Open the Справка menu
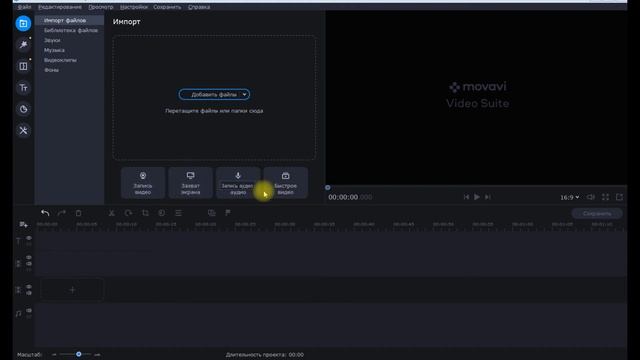640x360 pixels. (199, 7)
